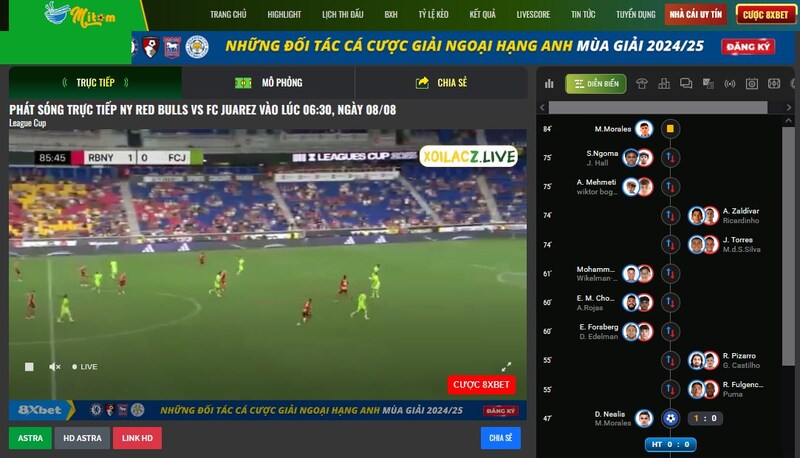
Task: Click the horizontal events scrollbar track
Action: [658, 108]
